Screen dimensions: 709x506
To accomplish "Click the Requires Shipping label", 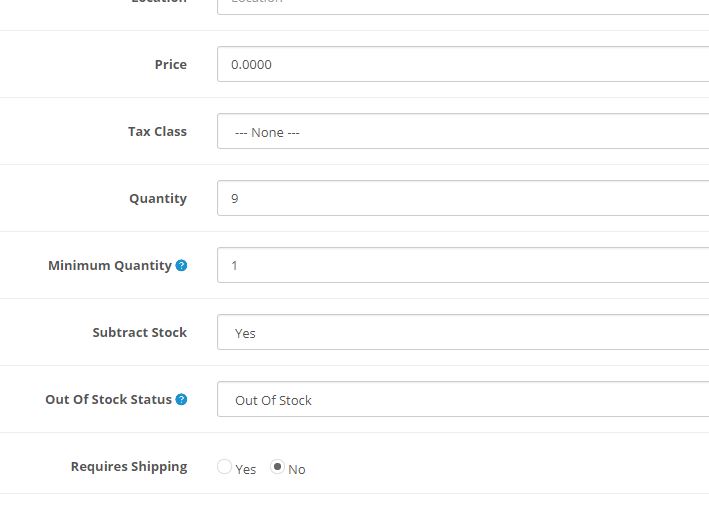I will click(129, 466).
